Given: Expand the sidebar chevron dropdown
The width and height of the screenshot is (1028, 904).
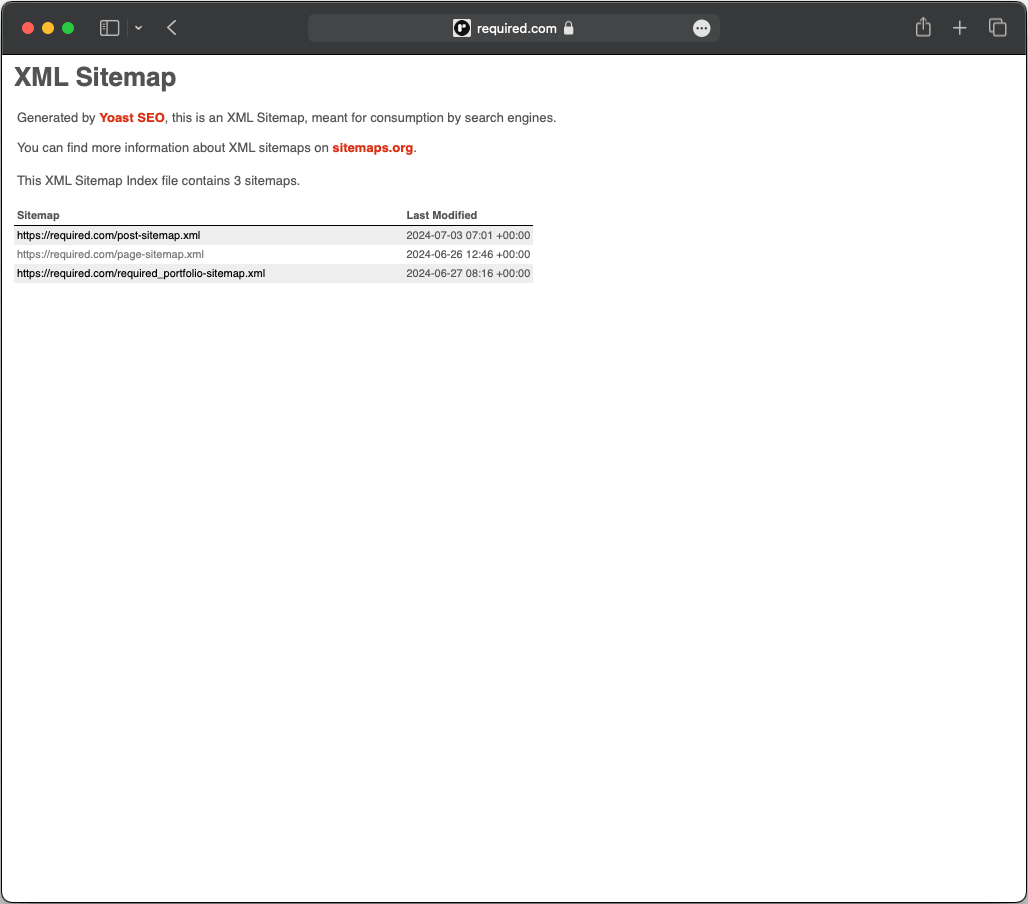Looking at the screenshot, I should click(x=138, y=28).
